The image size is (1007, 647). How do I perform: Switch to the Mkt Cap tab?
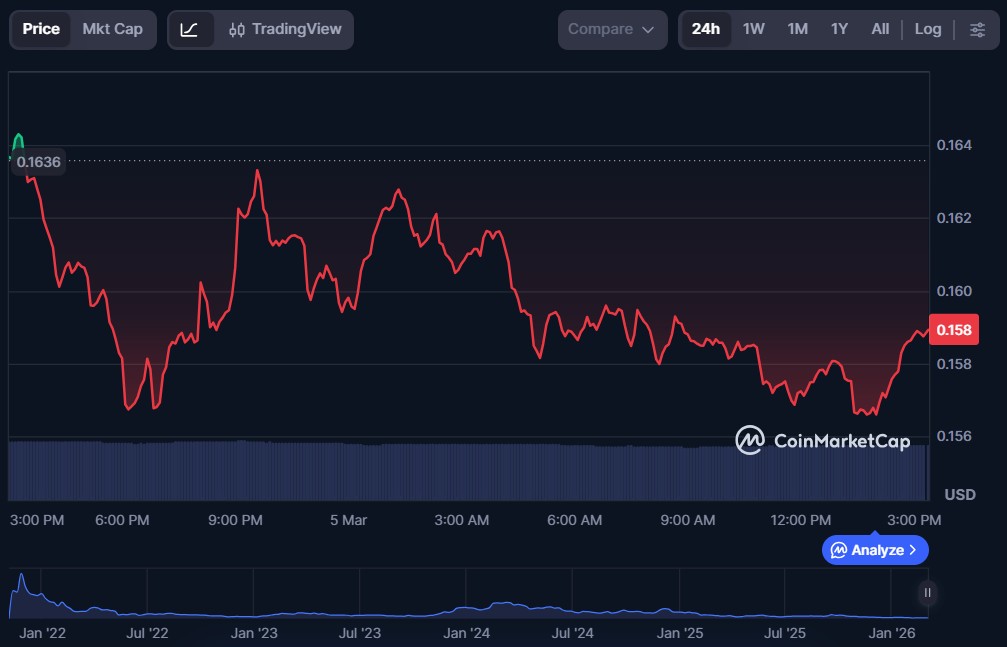click(x=112, y=29)
